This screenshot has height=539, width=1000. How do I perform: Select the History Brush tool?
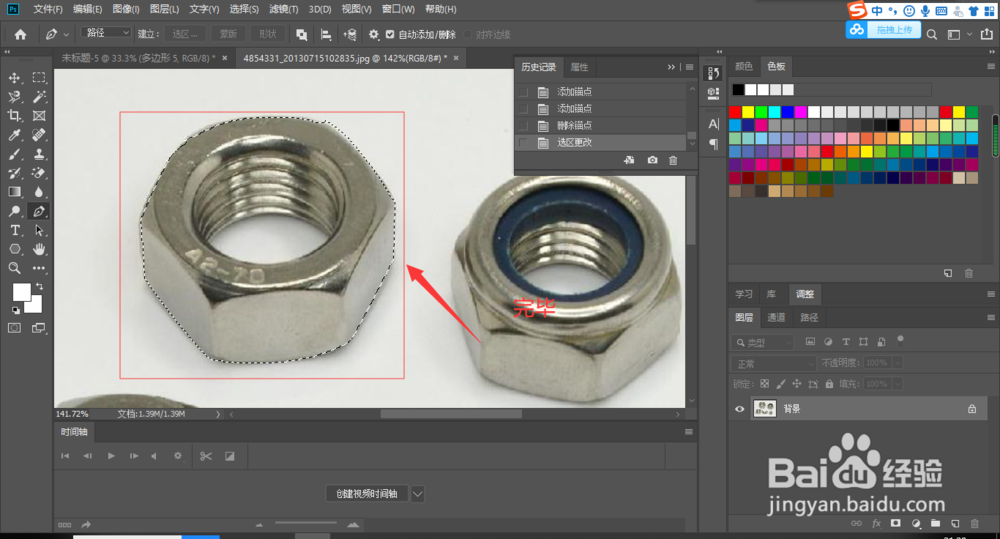click(x=14, y=173)
